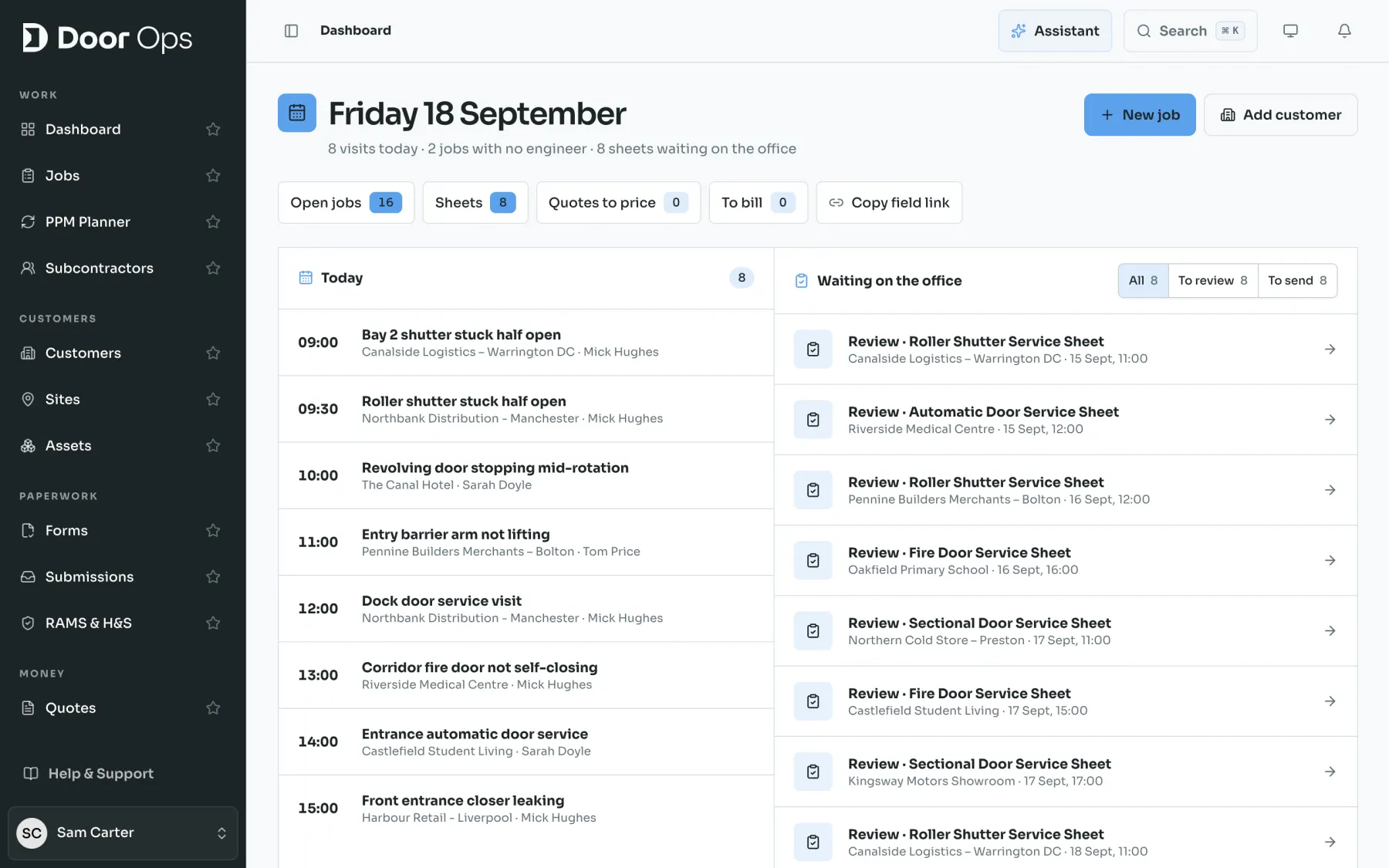Click the monitor display icon
Screen dimensions: 1389x868
click(x=1290, y=31)
